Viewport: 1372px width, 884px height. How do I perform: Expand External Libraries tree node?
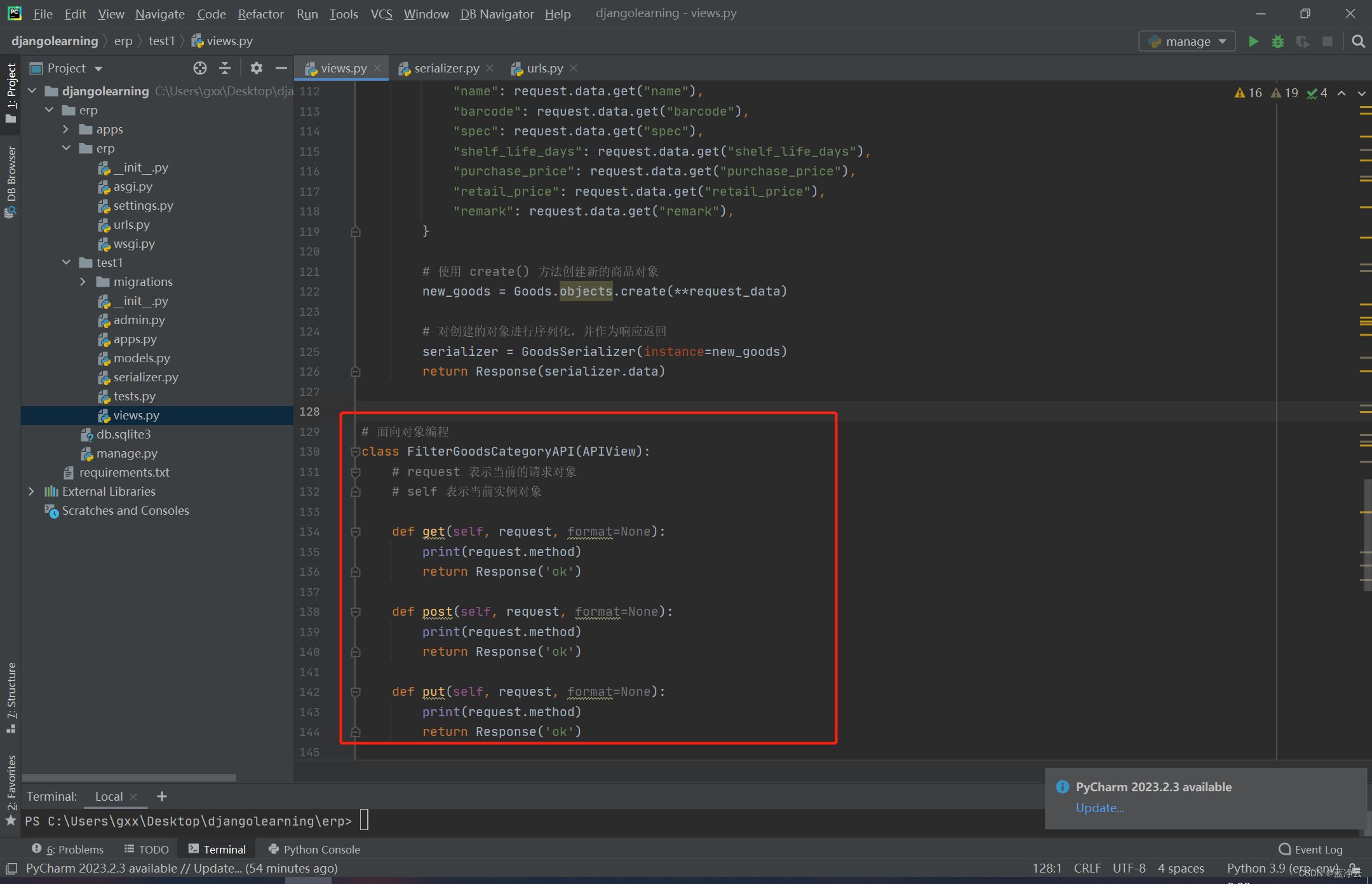31,491
